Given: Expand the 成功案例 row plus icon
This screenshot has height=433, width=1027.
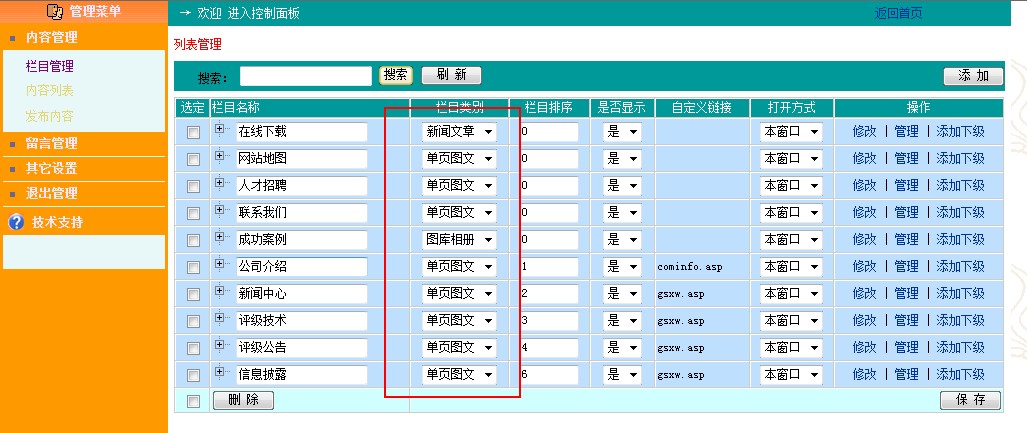Looking at the screenshot, I should click(219, 236).
